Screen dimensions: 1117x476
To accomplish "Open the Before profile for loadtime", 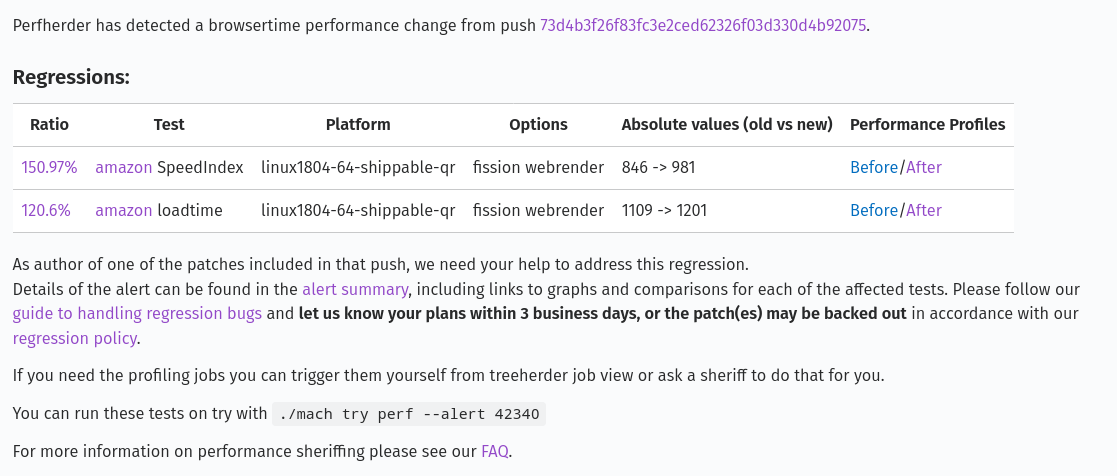I will click(873, 211).
